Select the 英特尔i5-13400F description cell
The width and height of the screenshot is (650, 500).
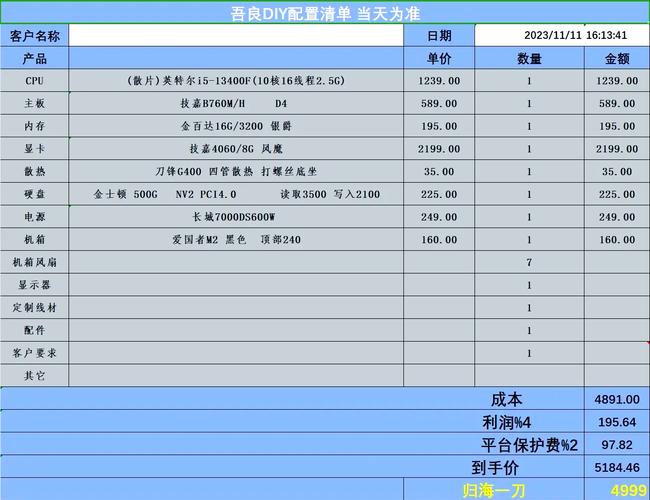[x=236, y=81]
